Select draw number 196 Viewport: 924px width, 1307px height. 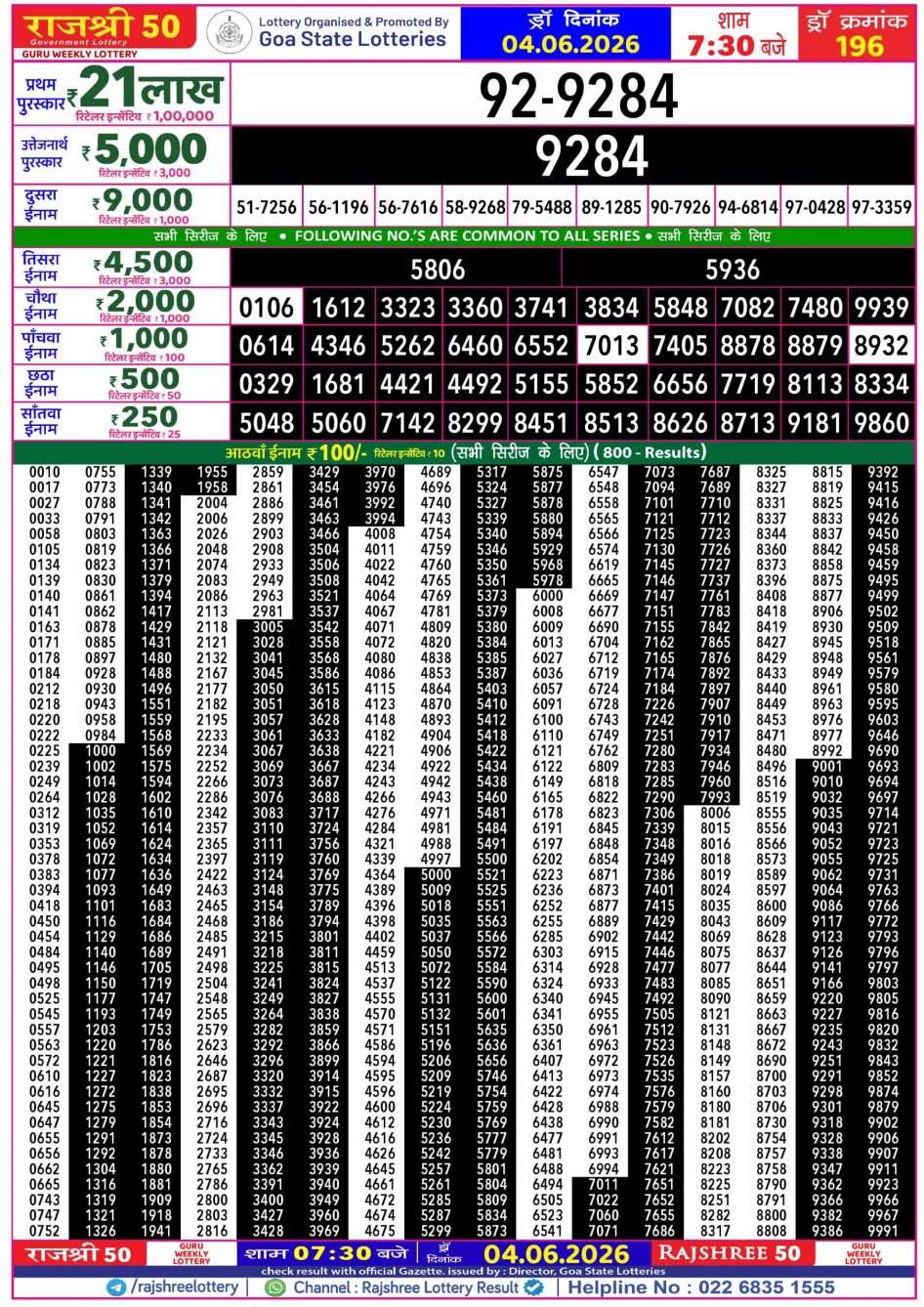[x=860, y=46]
